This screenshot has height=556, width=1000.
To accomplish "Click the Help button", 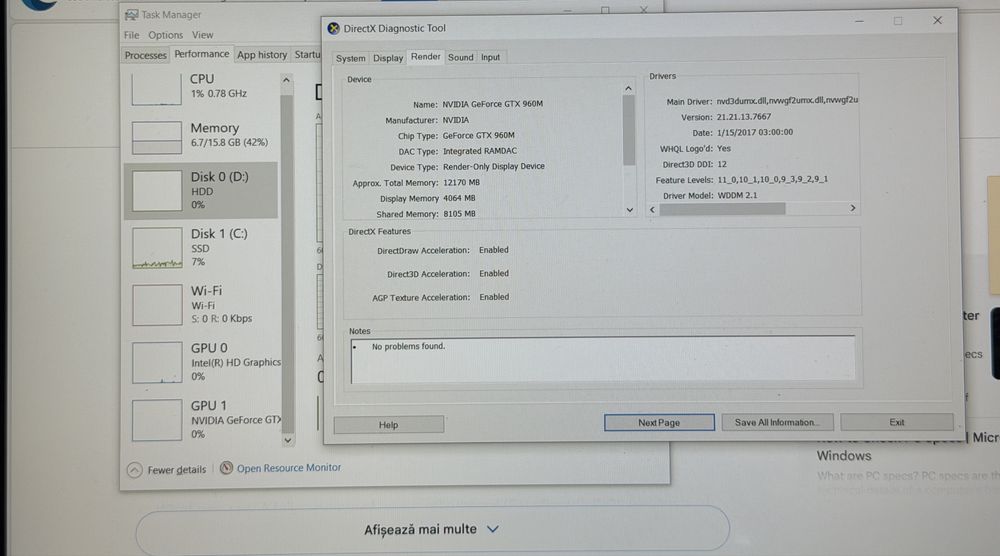I will click(x=388, y=425).
